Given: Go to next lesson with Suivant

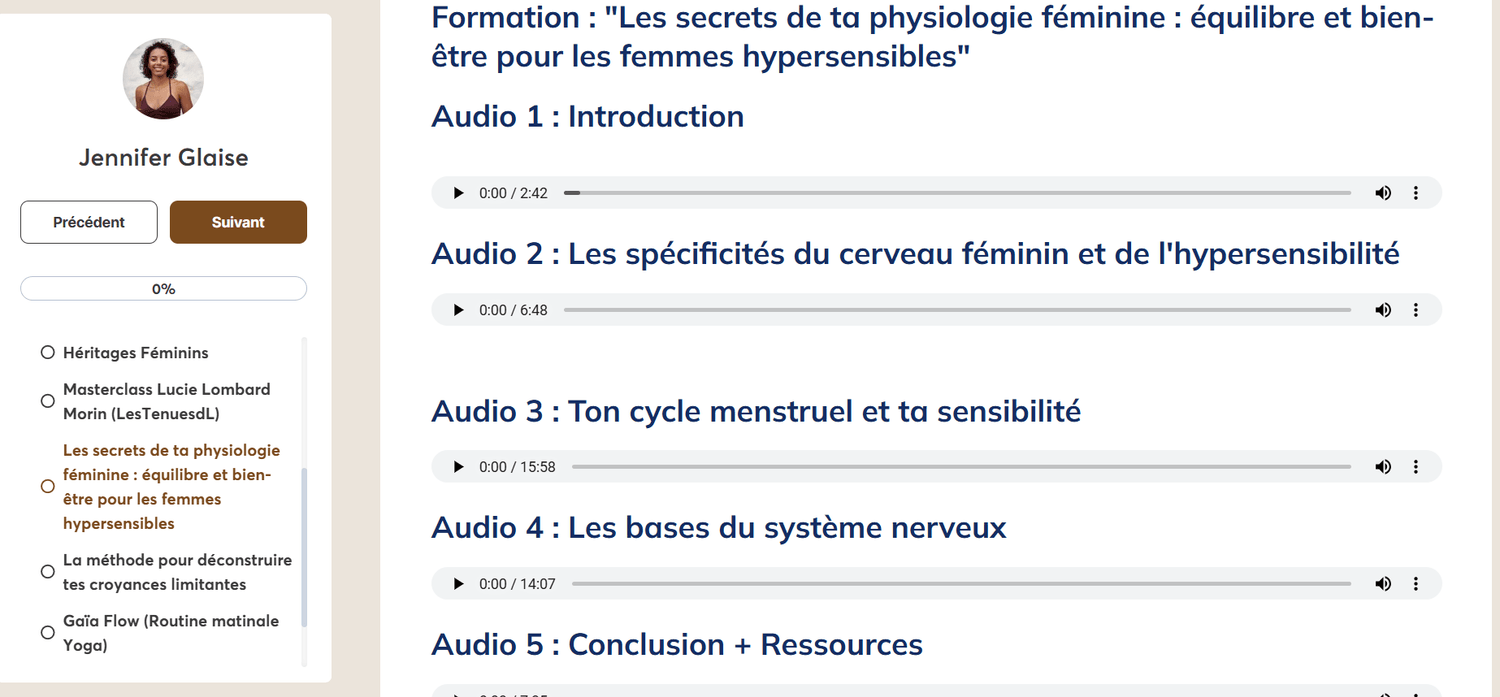Looking at the screenshot, I should (238, 222).
